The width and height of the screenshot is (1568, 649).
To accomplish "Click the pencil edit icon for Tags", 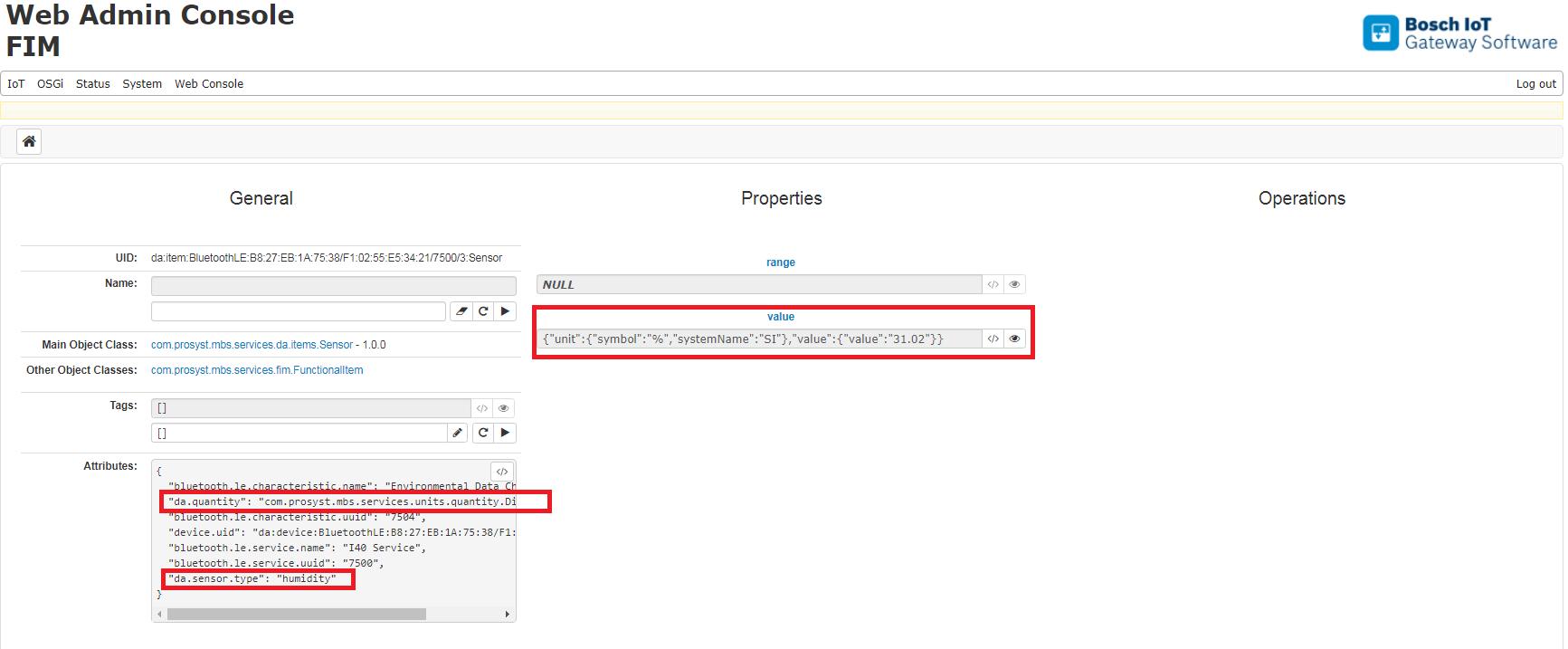I will click(458, 433).
